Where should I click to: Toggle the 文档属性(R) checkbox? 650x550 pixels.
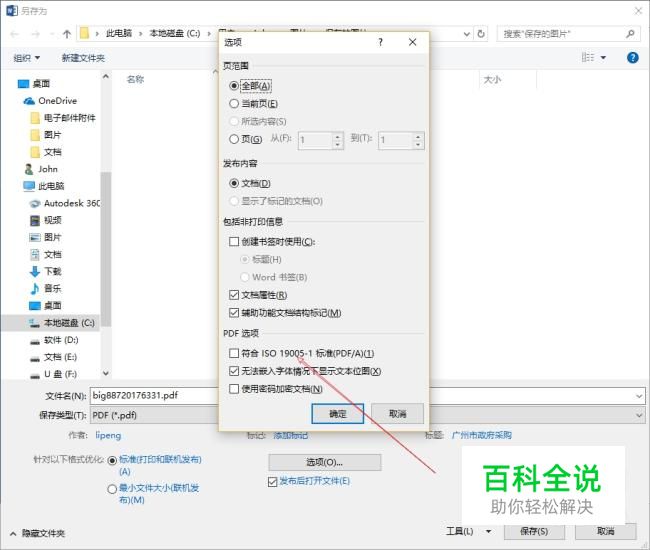pyautogui.click(x=234, y=295)
